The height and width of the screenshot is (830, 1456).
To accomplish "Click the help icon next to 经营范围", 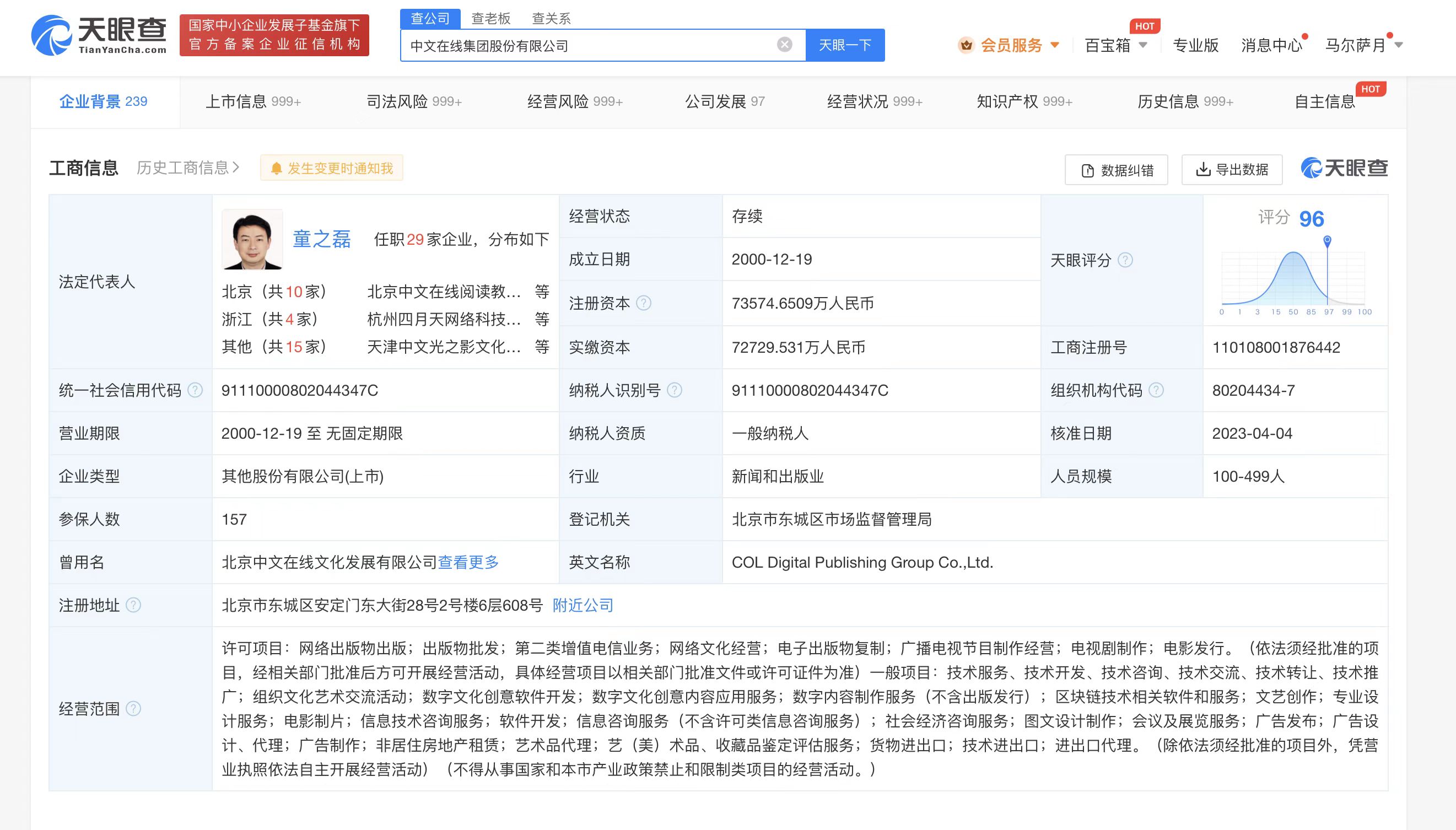I will click(133, 709).
